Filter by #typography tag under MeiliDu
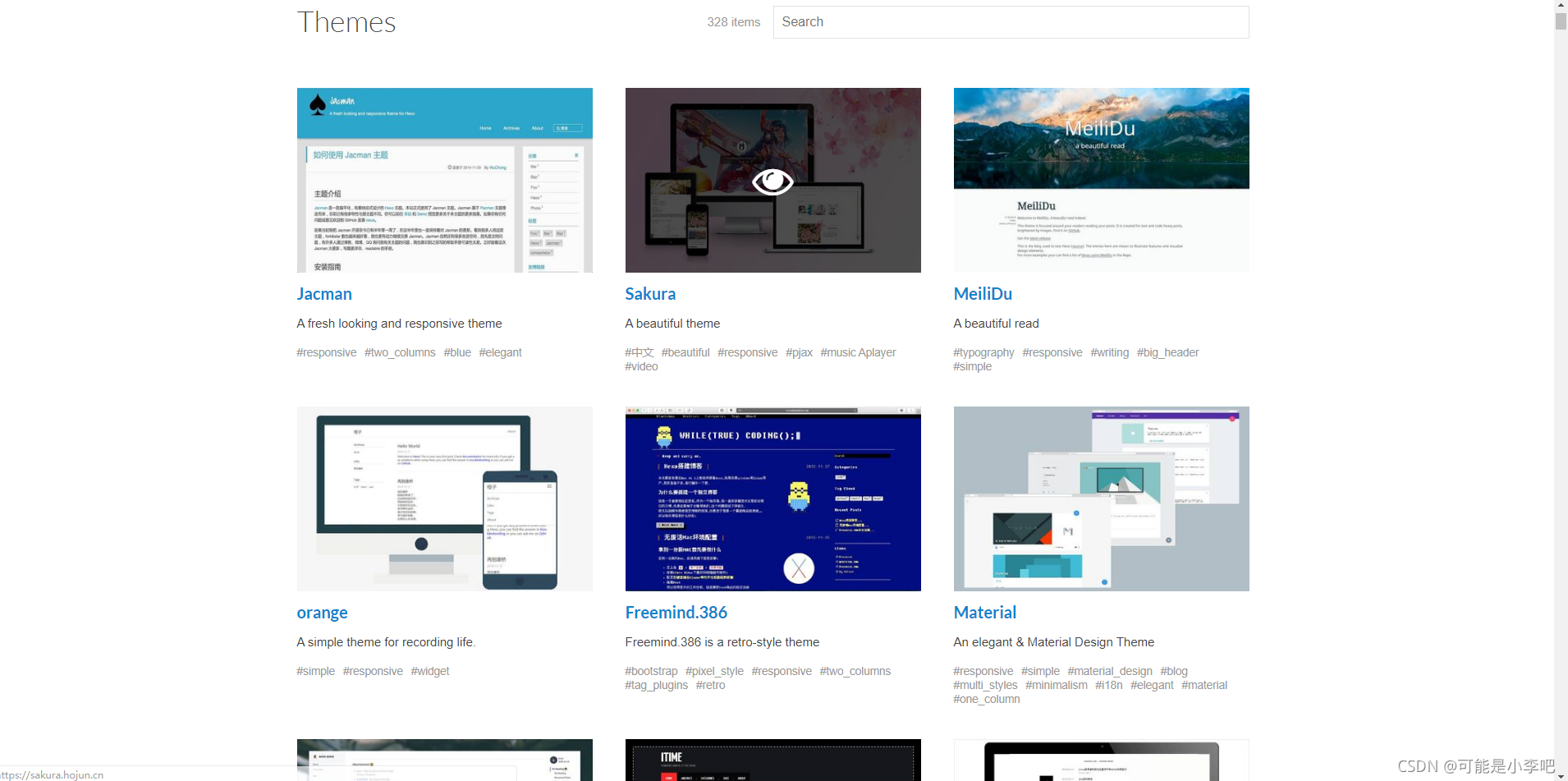This screenshot has width=1568, height=781. 983,352
